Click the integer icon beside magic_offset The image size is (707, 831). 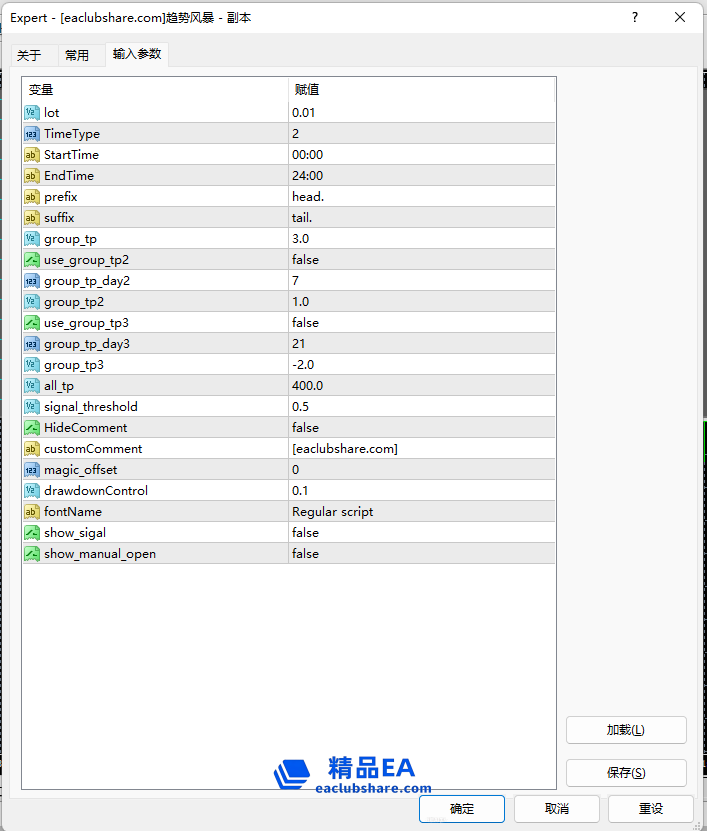(31, 470)
